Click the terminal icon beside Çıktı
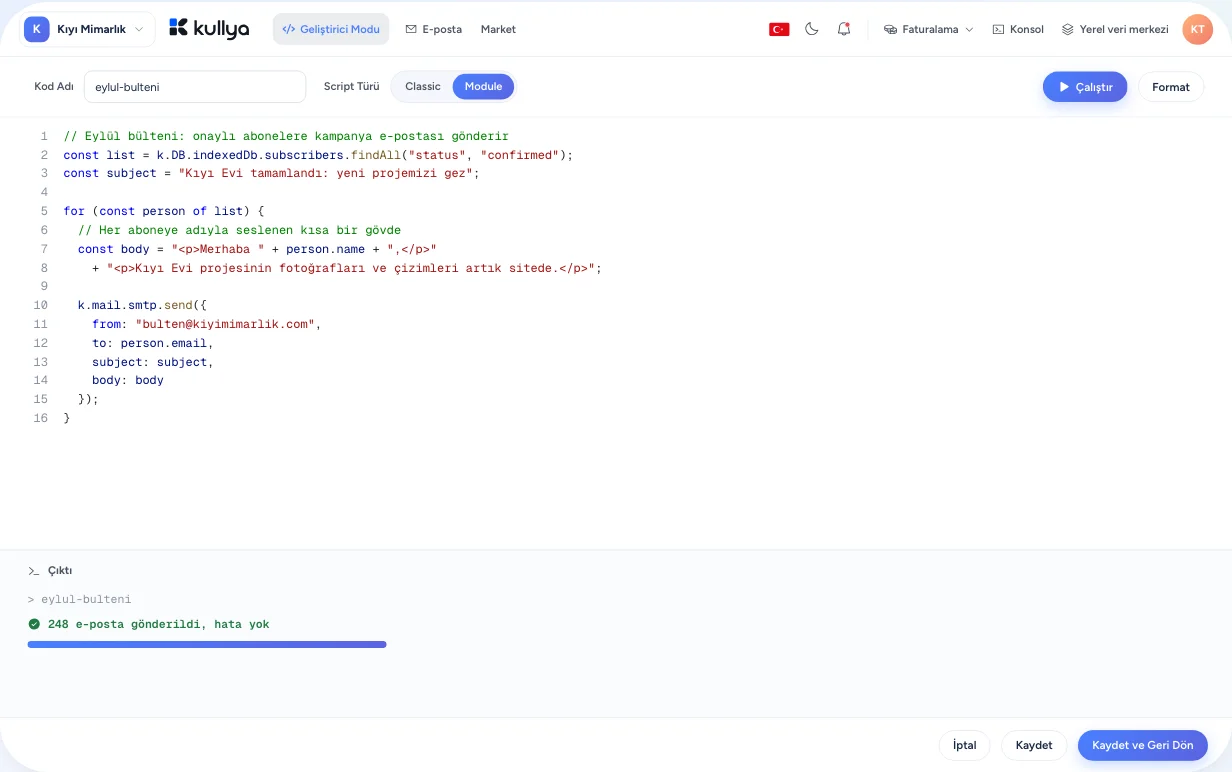 pos(34,571)
